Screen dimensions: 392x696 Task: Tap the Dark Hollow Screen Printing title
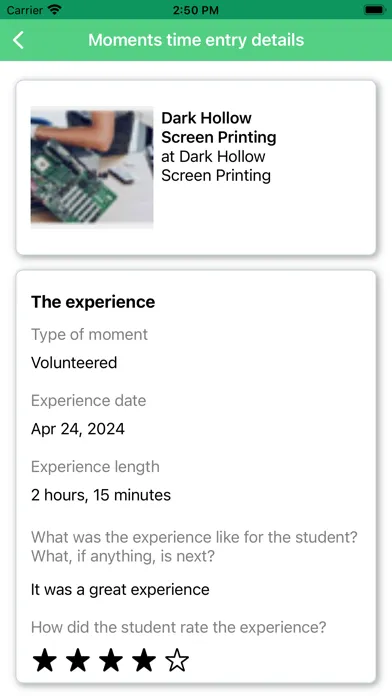pyautogui.click(x=218, y=127)
